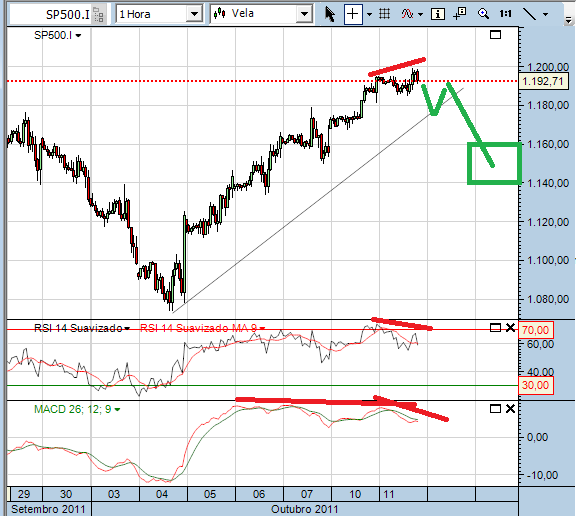Click the toolbar overflow arrow
Image resolution: width=576 pixels, height=516 pixels.
point(568,21)
